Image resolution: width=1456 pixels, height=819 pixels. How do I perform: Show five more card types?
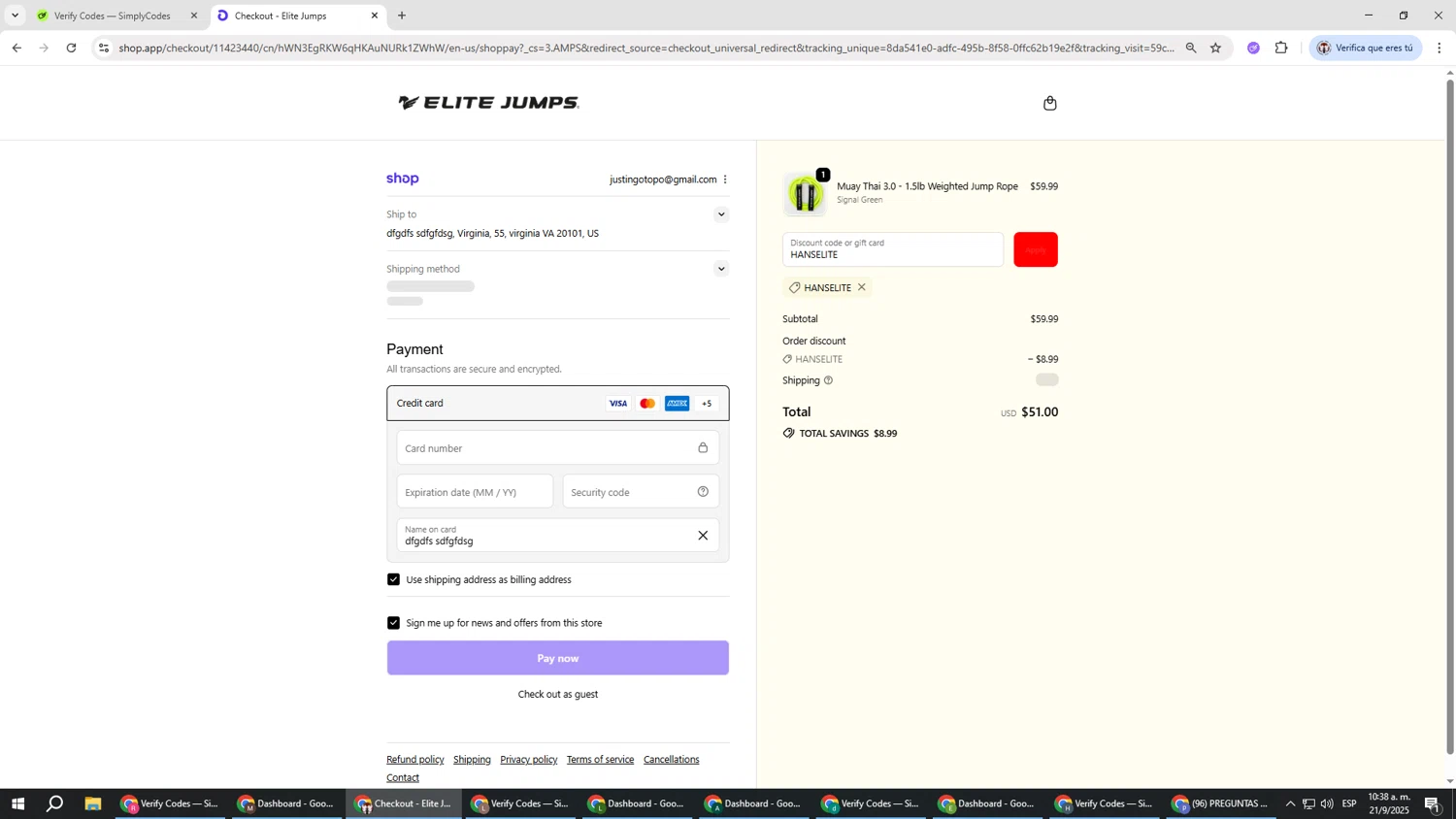(x=707, y=404)
